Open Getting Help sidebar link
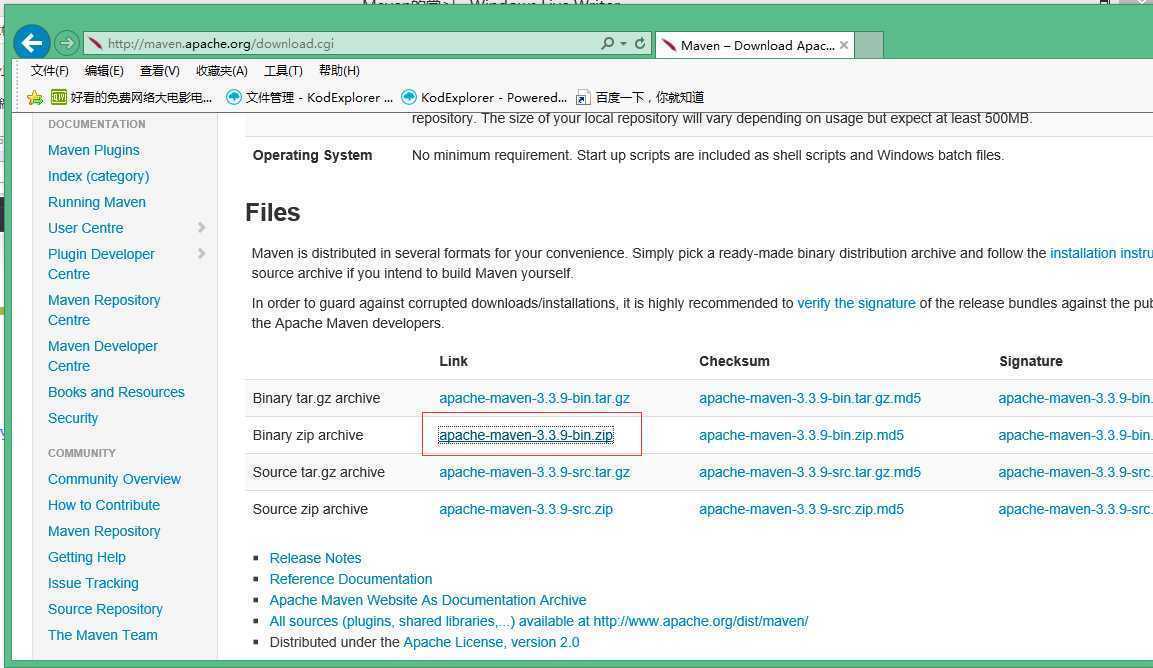The image size is (1153, 668). click(87, 557)
